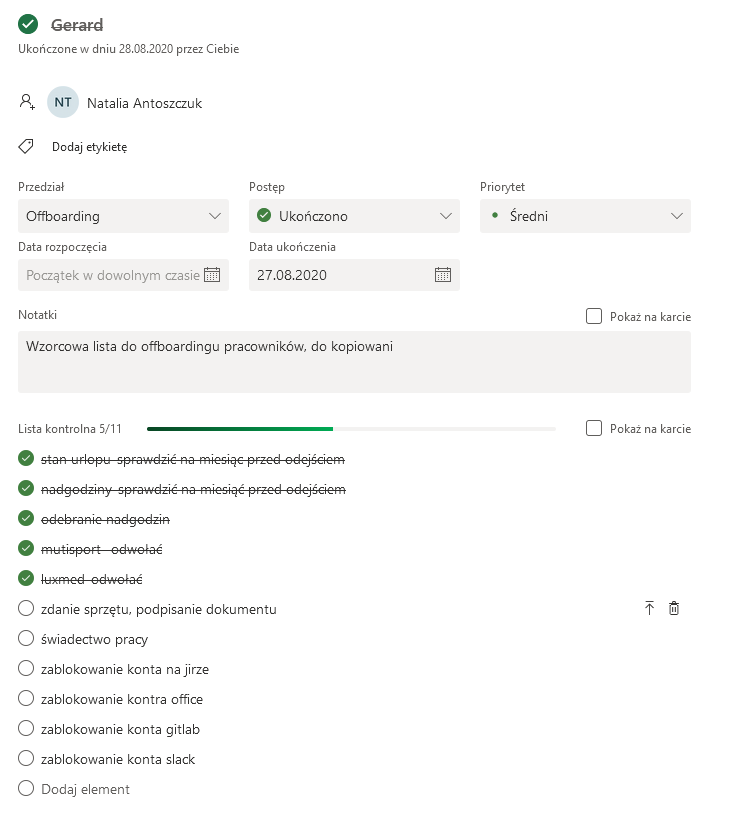Click the checklist progress bar
The width and height of the screenshot is (740, 814).
(x=351, y=429)
